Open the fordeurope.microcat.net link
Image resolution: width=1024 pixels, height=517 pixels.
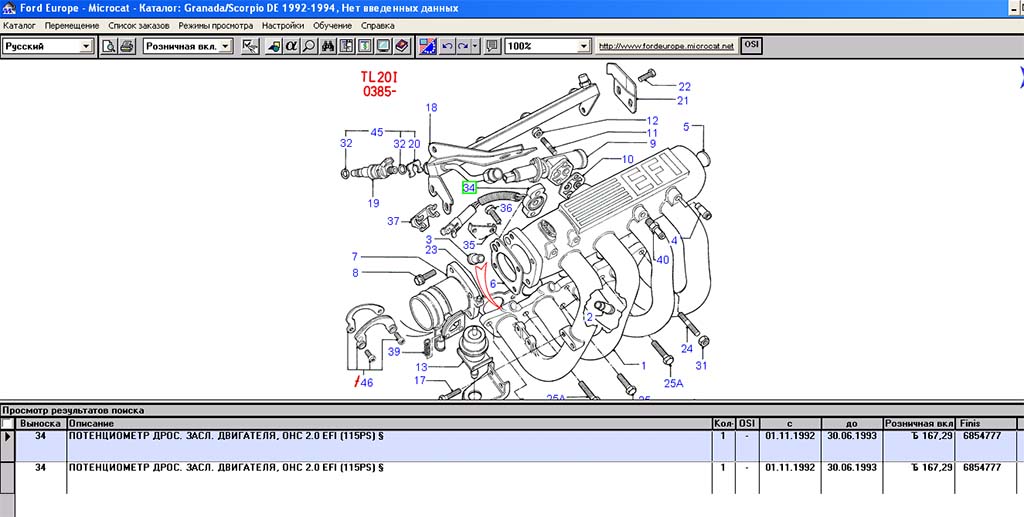coord(666,46)
